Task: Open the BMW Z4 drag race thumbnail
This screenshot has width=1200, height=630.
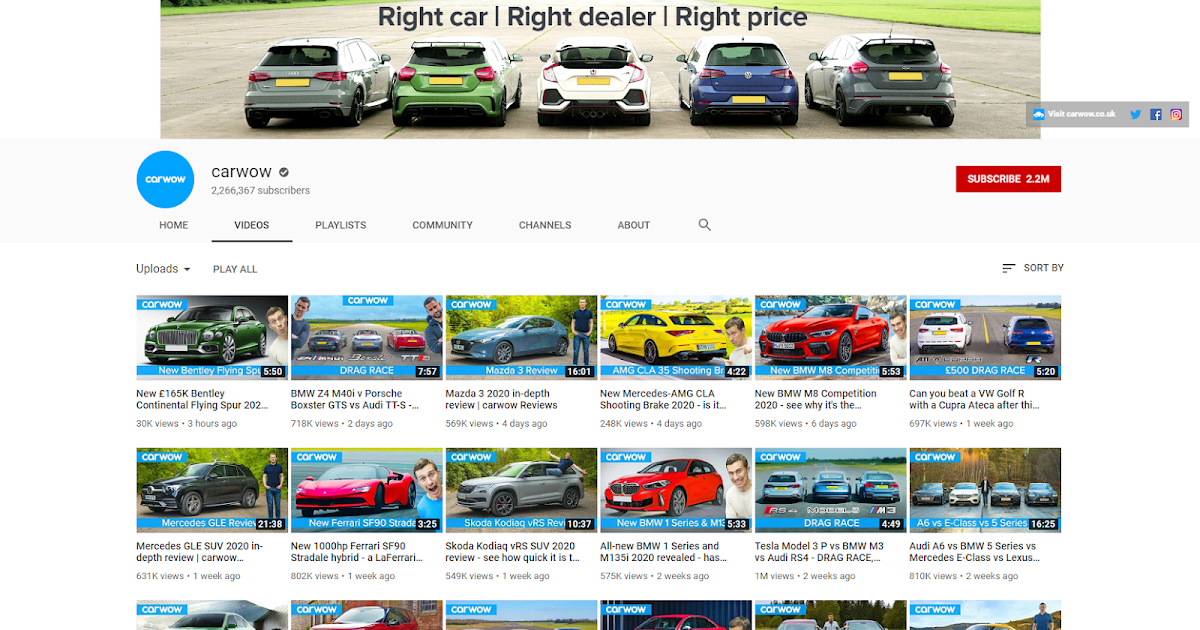Action: point(367,337)
